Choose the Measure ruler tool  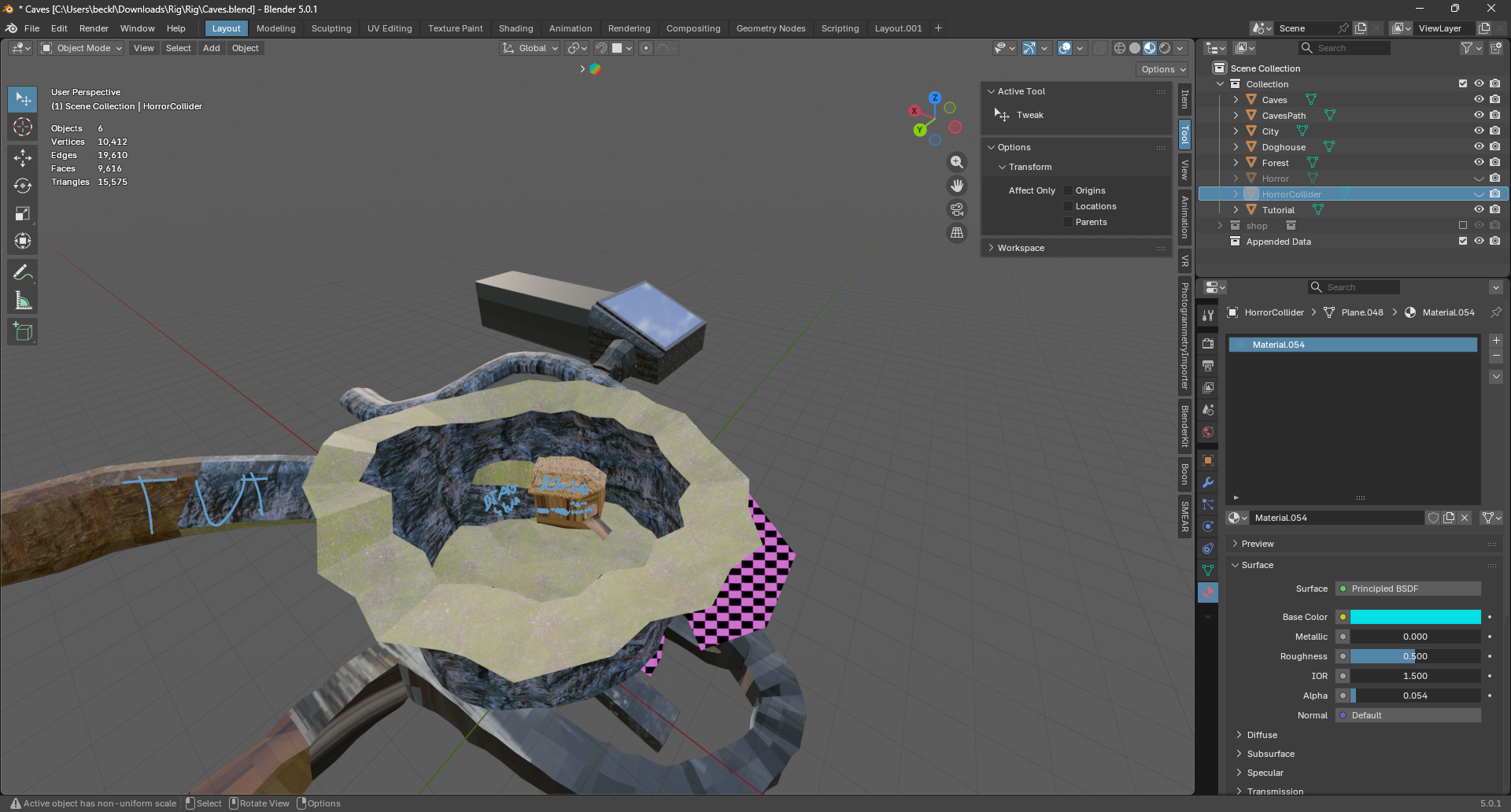(23, 301)
